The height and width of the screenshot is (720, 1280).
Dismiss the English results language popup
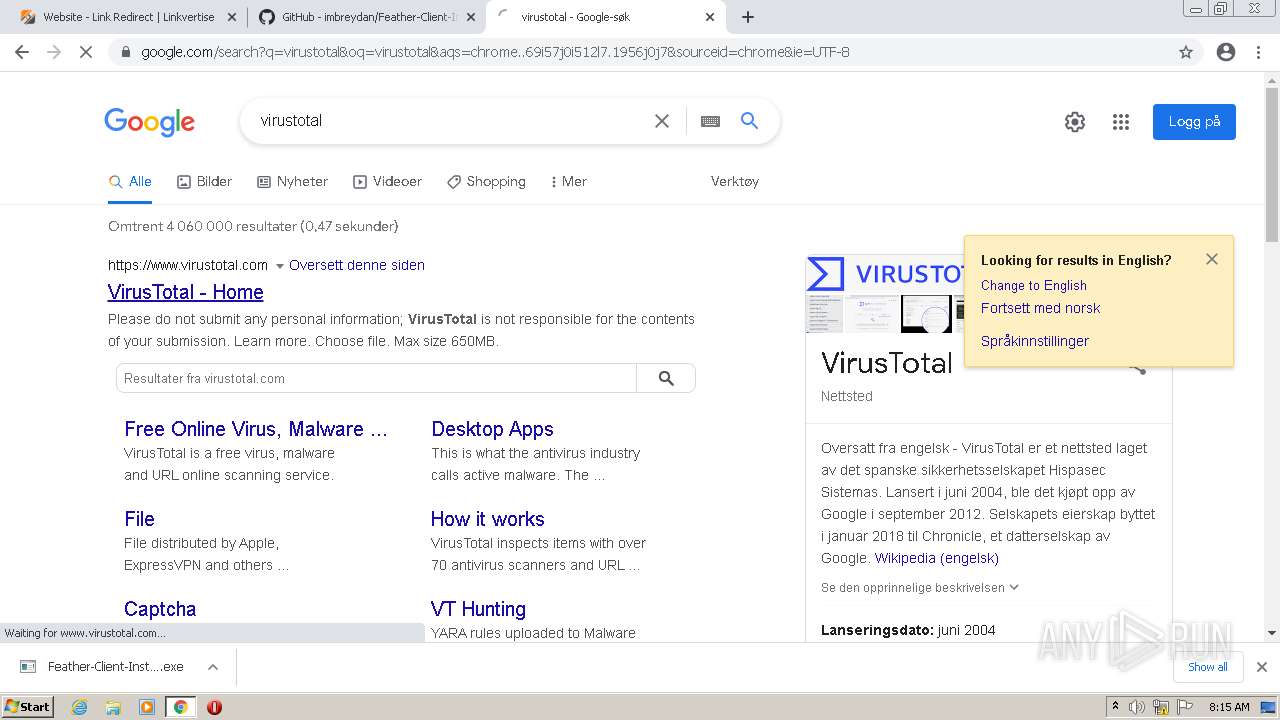click(x=1212, y=259)
